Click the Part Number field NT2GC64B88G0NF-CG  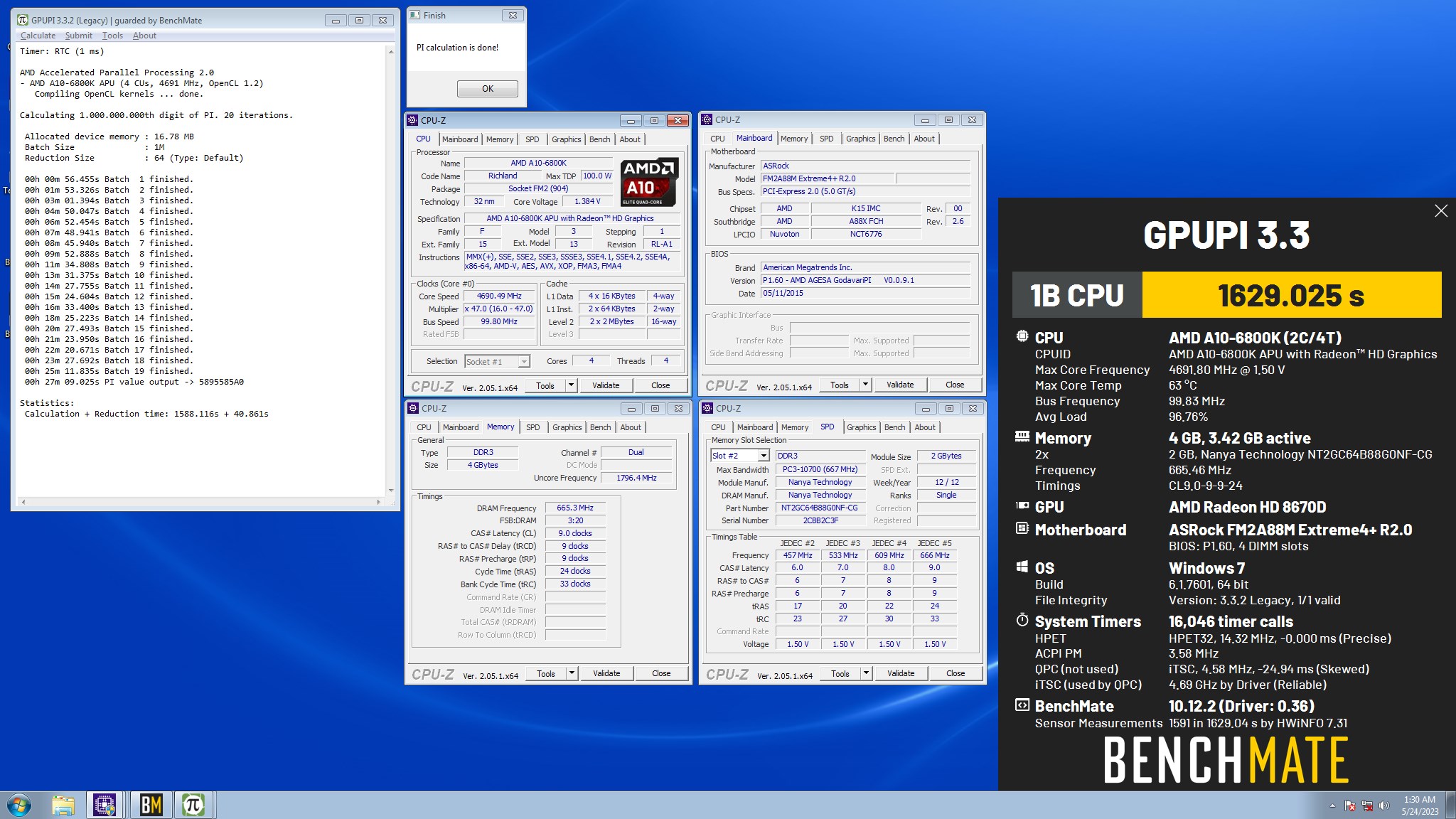click(819, 508)
